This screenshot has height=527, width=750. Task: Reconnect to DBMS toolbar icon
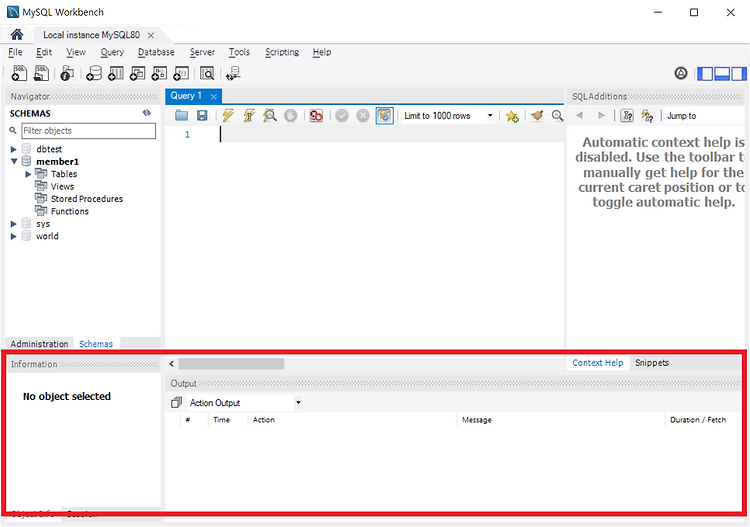(x=233, y=73)
